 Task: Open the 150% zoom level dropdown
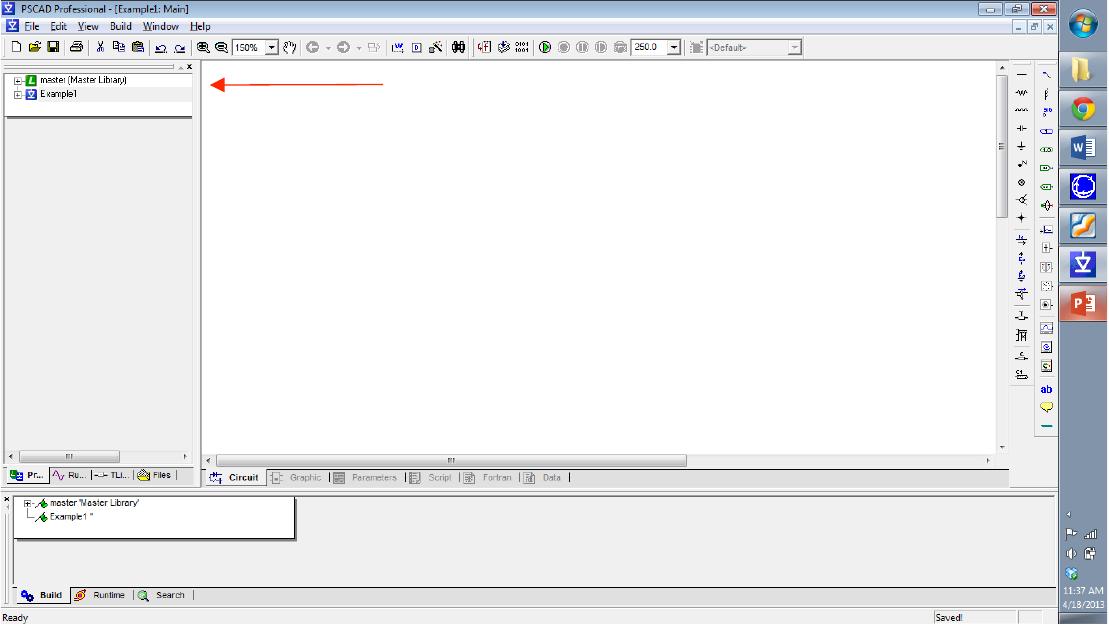point(270,47)
